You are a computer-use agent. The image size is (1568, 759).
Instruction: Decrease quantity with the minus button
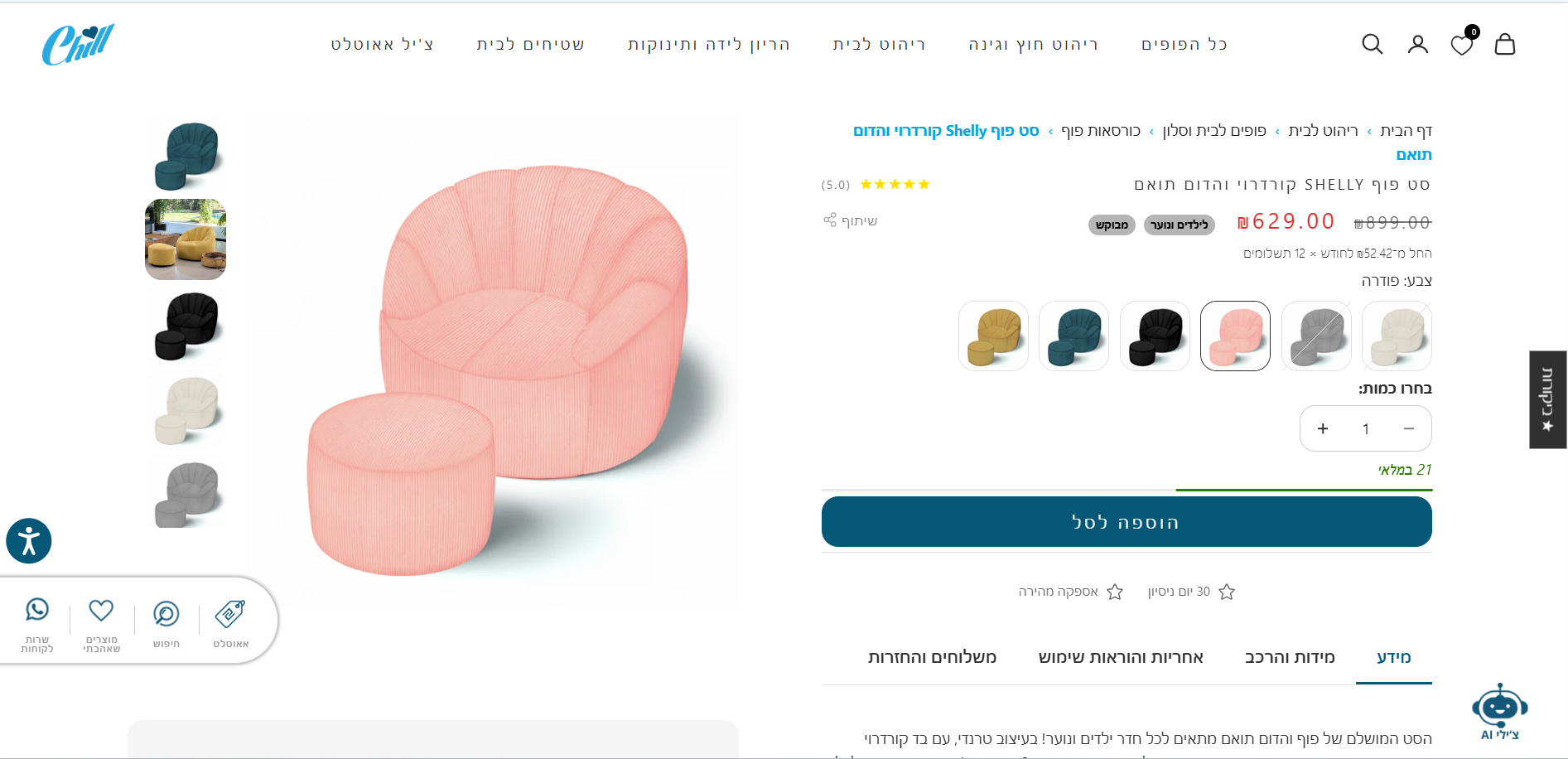(x=1408, y=428)
